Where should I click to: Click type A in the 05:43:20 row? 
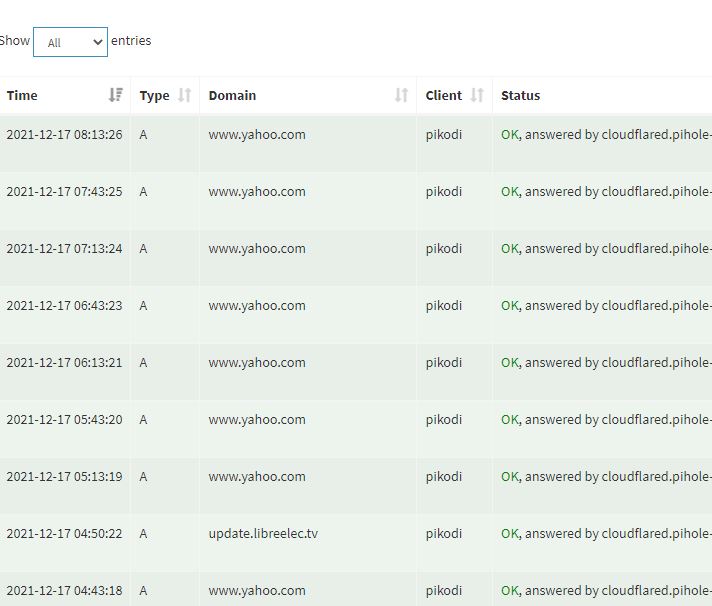coord(143,420)
